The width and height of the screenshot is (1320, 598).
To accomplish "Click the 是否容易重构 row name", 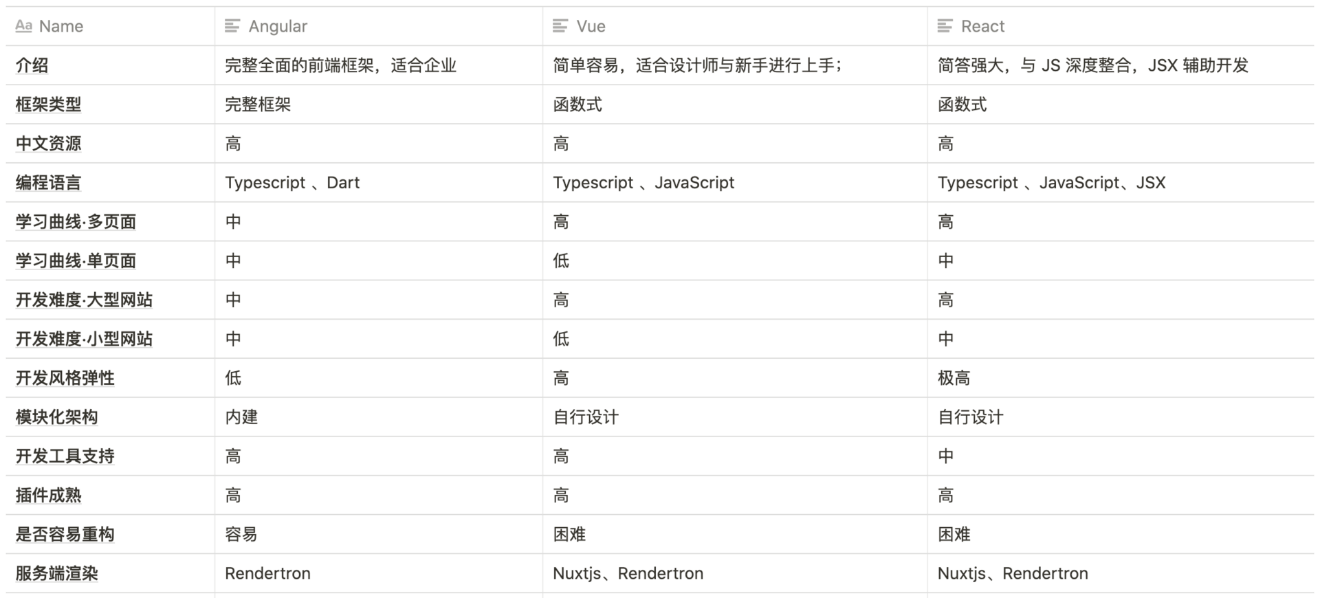I will coord(65,534).
